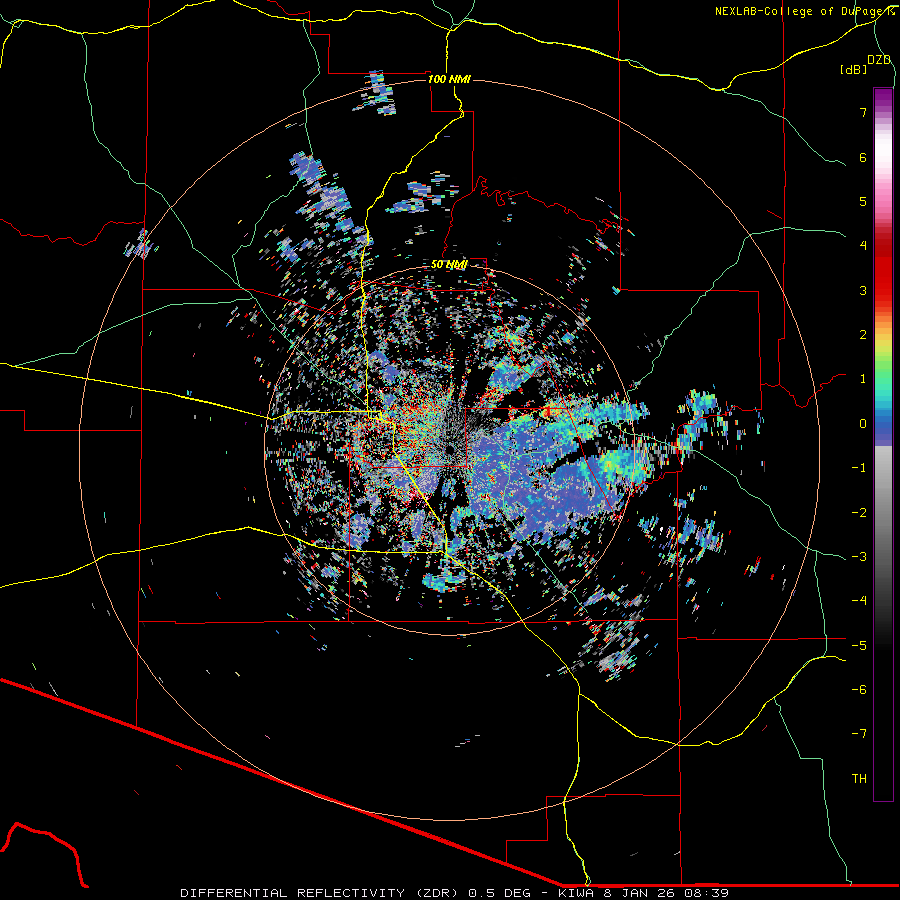Click the 6 dB label on the scale
The width and height of the screenshot is (900, 900).
pos(863,157)
